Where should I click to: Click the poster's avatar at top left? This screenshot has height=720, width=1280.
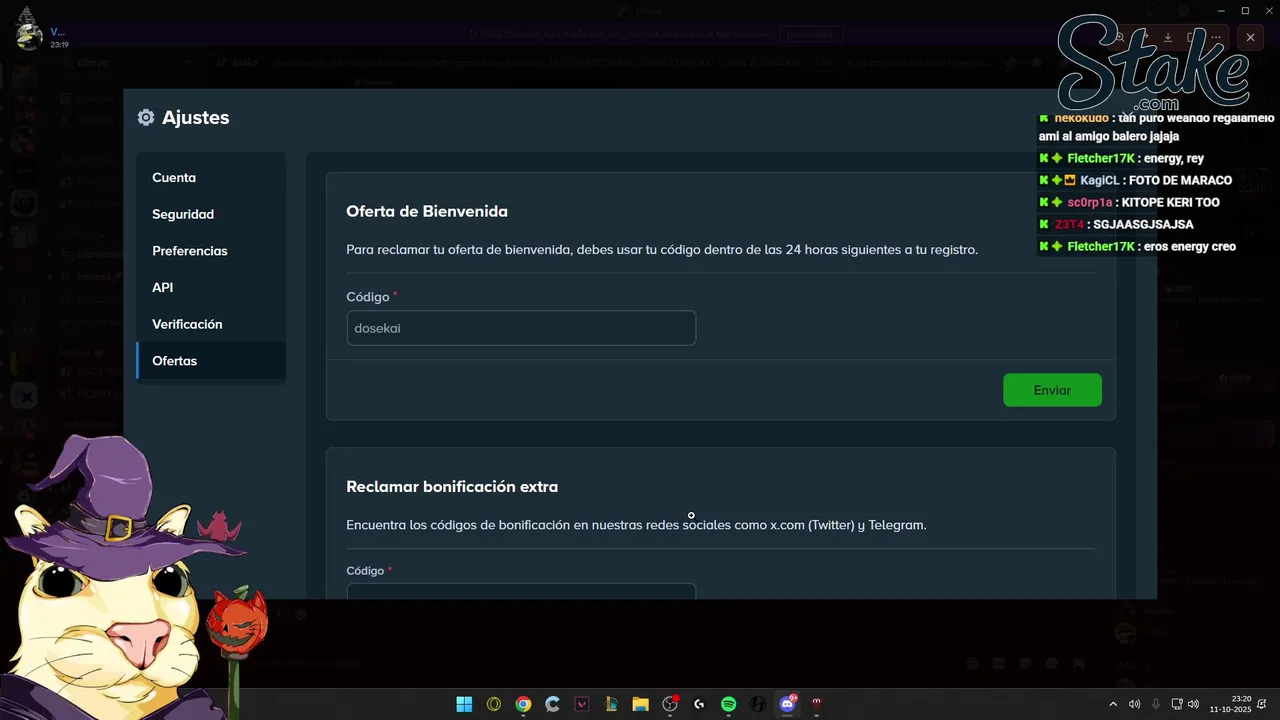(29, 37)
